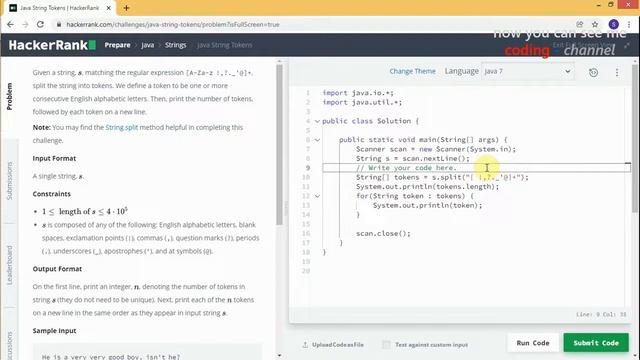Open the Leaderboard side tab
This screenshot has width=640, height=360.
(x=9, y=265)
